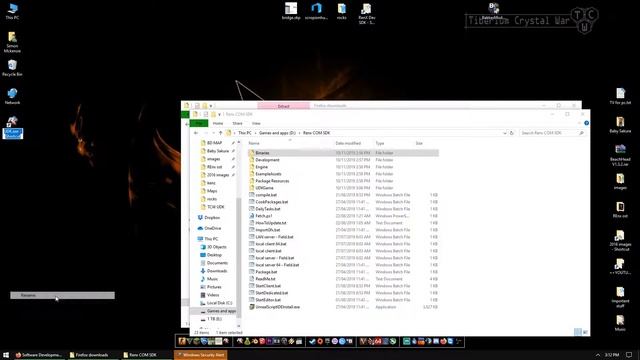Open the Share ribbon tab
The height and width of the screenshot is (360, 640).
[237, 123]
